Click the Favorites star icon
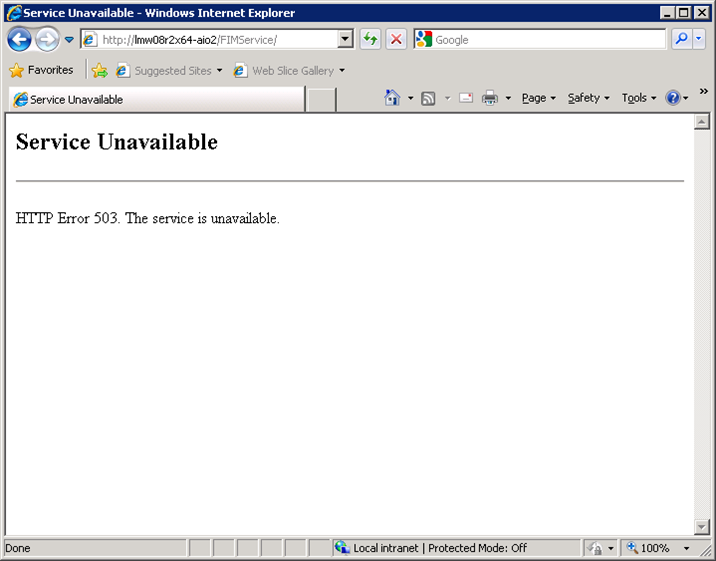The width and height of the screenshot is (716, 561). (x=16, y=70)
